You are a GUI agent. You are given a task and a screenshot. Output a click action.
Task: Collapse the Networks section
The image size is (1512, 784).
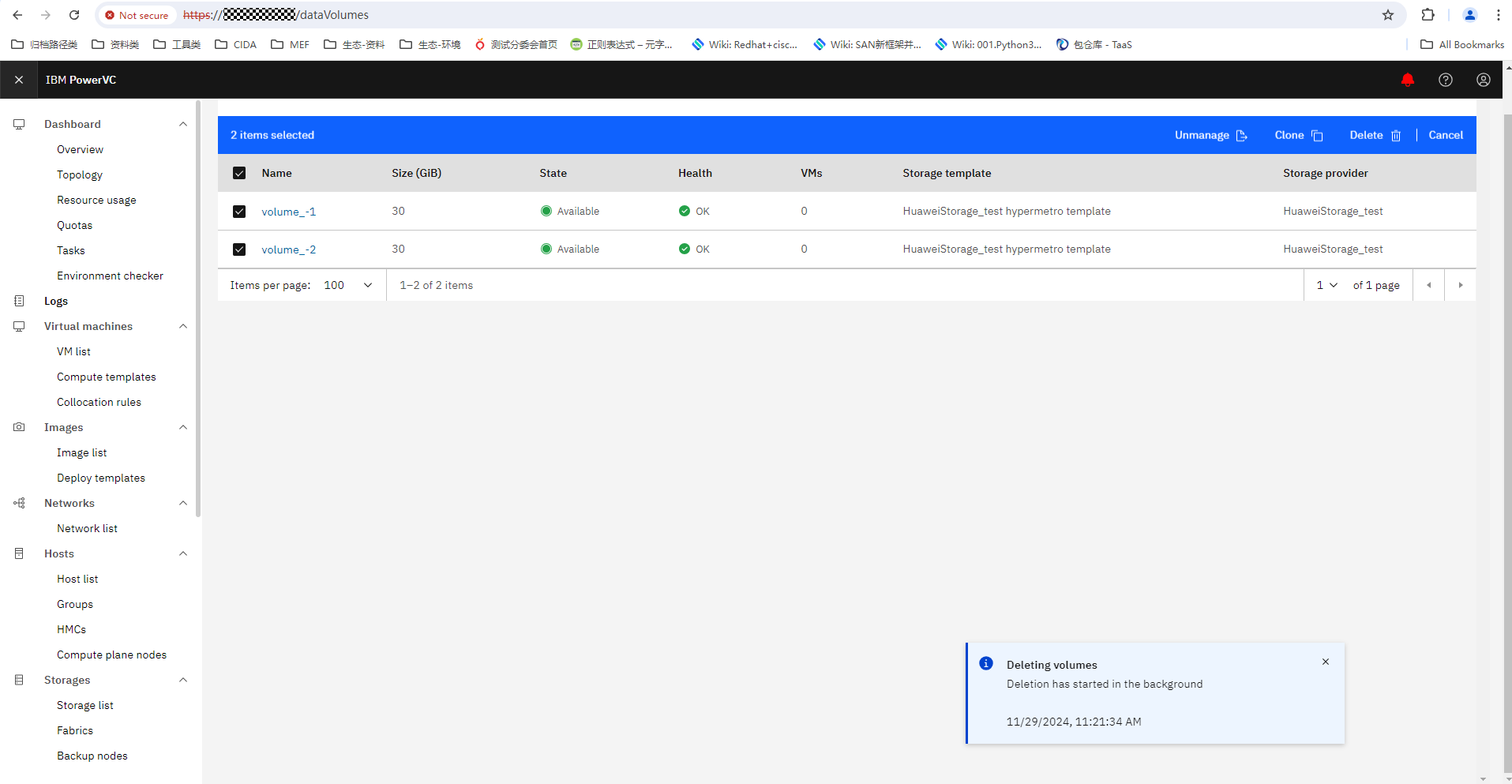click(183, 503)
